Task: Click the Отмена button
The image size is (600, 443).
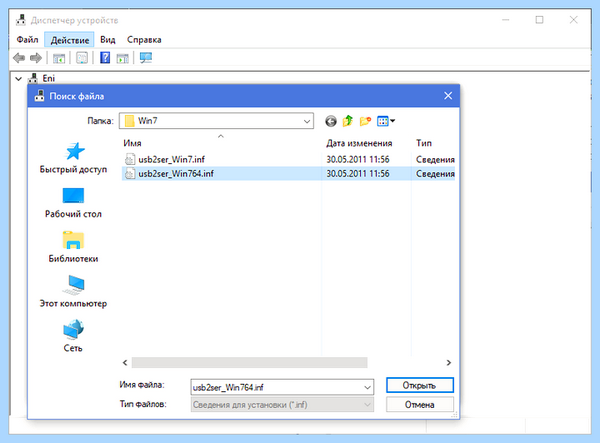Action: 420,404
